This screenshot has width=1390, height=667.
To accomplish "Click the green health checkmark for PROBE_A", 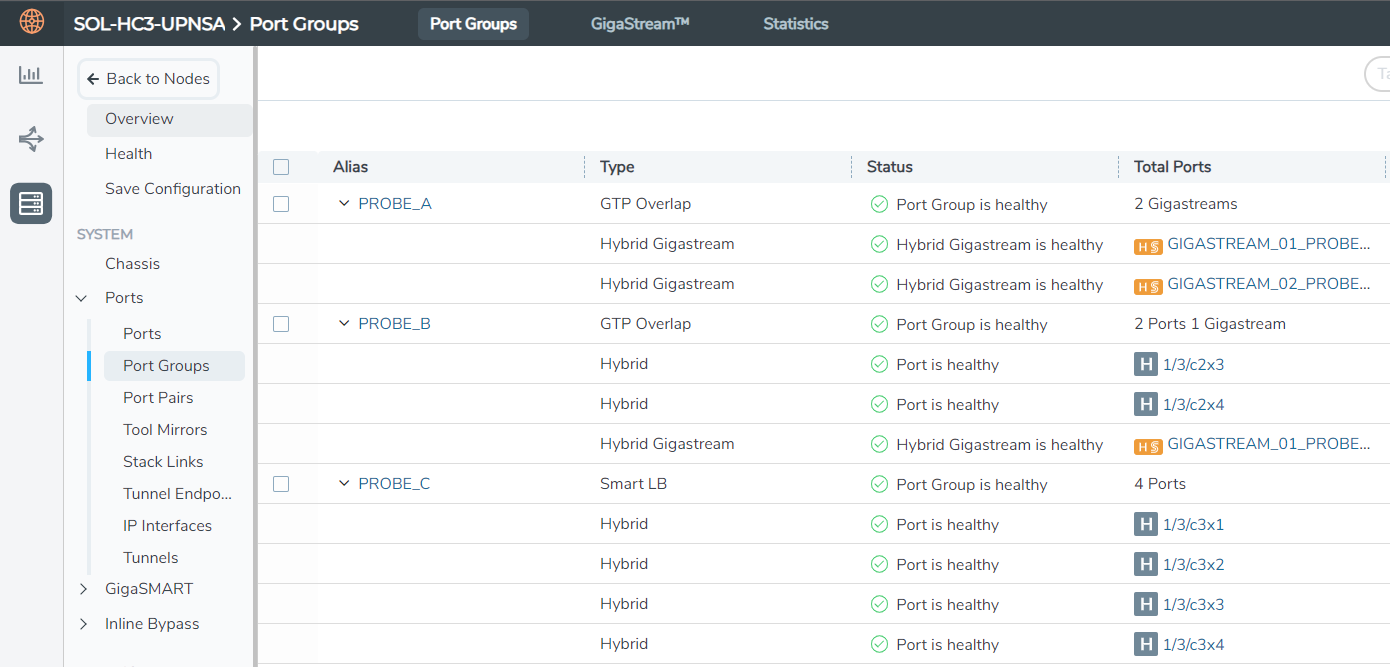I will click(x=879, y=204).
